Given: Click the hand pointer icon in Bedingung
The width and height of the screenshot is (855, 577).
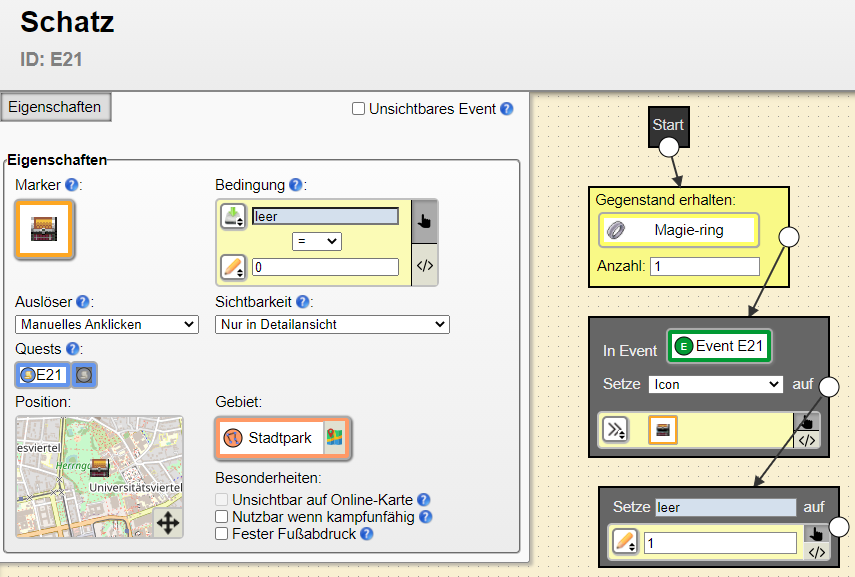Looking at the screenshot, I should pos(425,221).
